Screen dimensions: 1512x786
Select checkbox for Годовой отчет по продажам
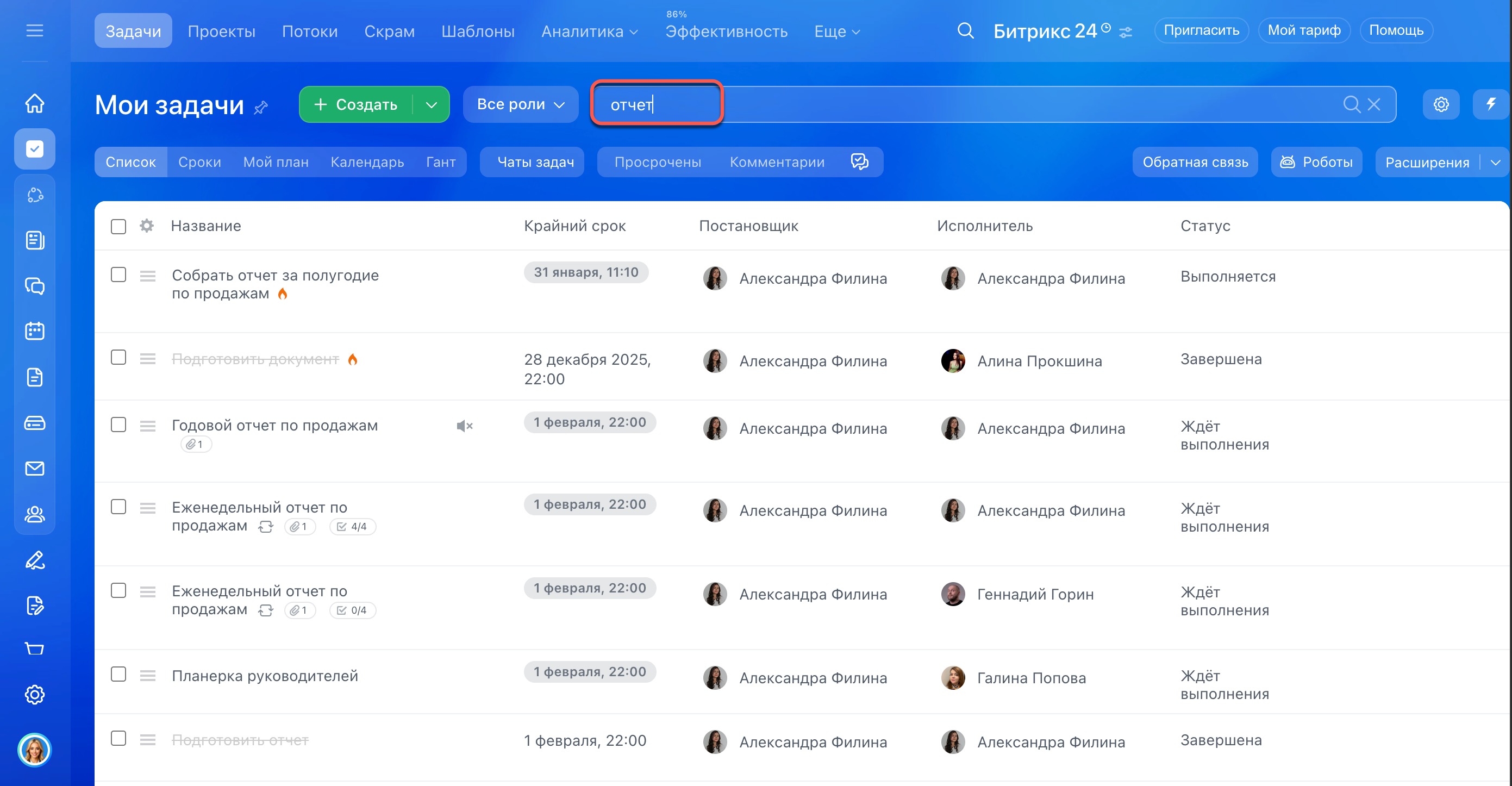118,425
